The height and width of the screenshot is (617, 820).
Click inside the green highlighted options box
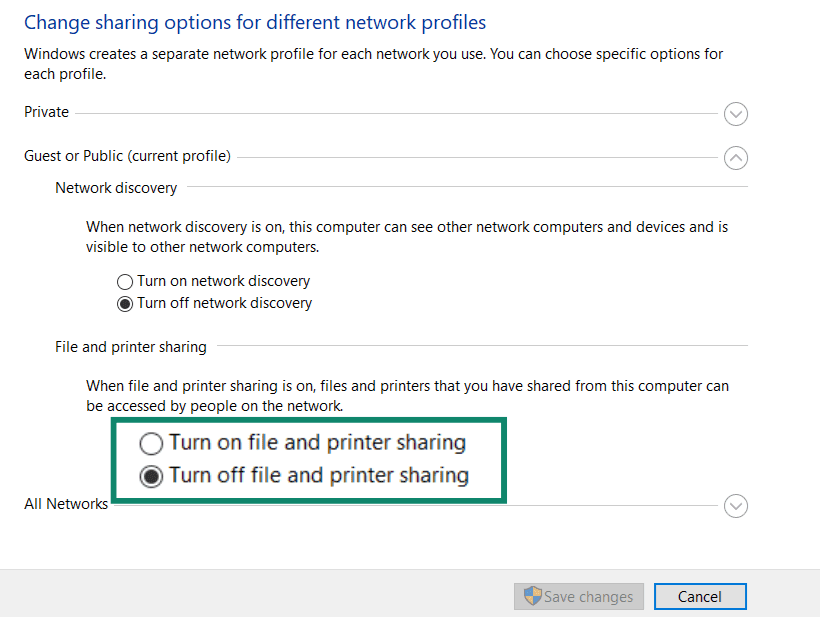pyautogui.click(x=308, y=459)
